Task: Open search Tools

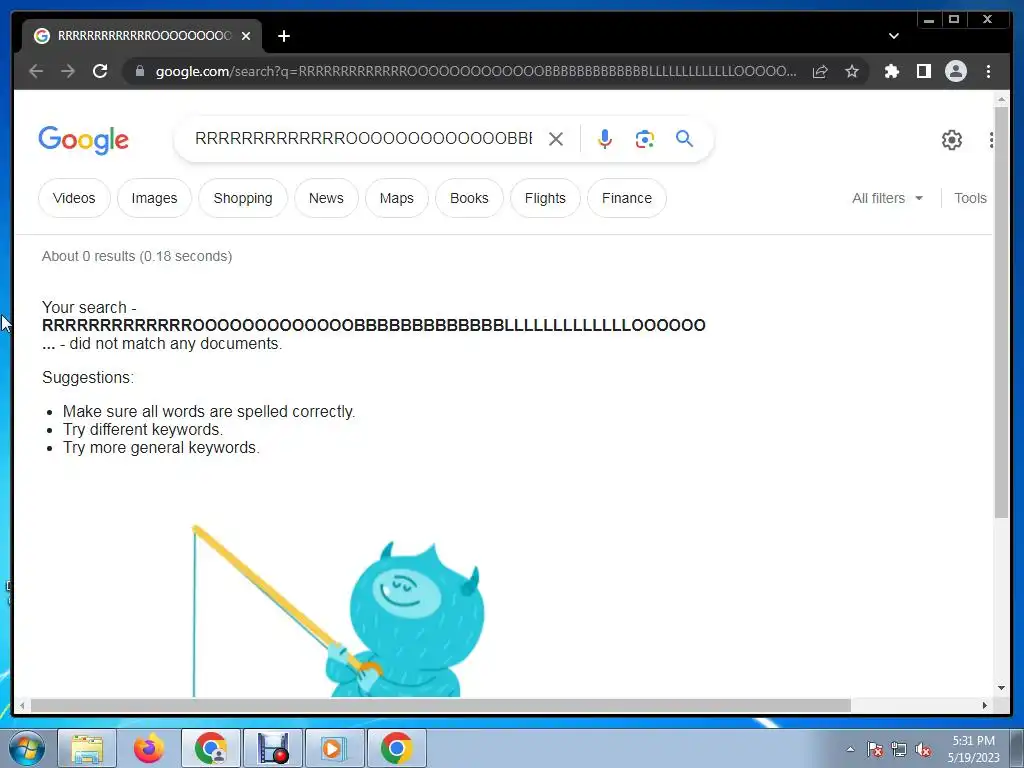Action: tap(970, 198)
